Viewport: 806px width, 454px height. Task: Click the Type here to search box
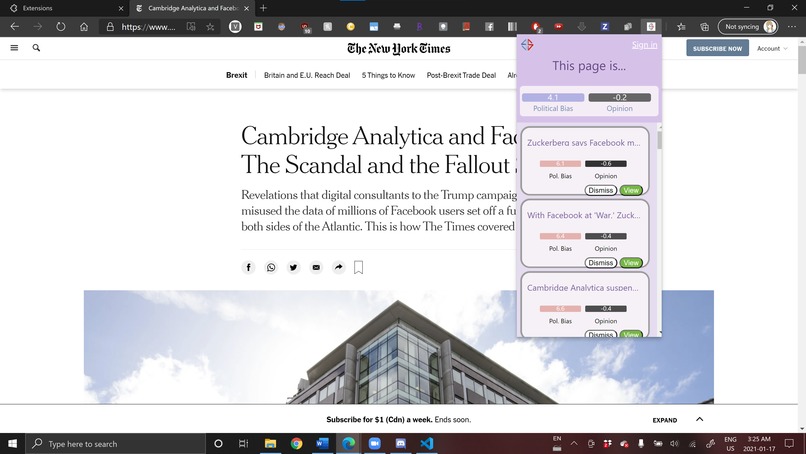coord(115,444)
